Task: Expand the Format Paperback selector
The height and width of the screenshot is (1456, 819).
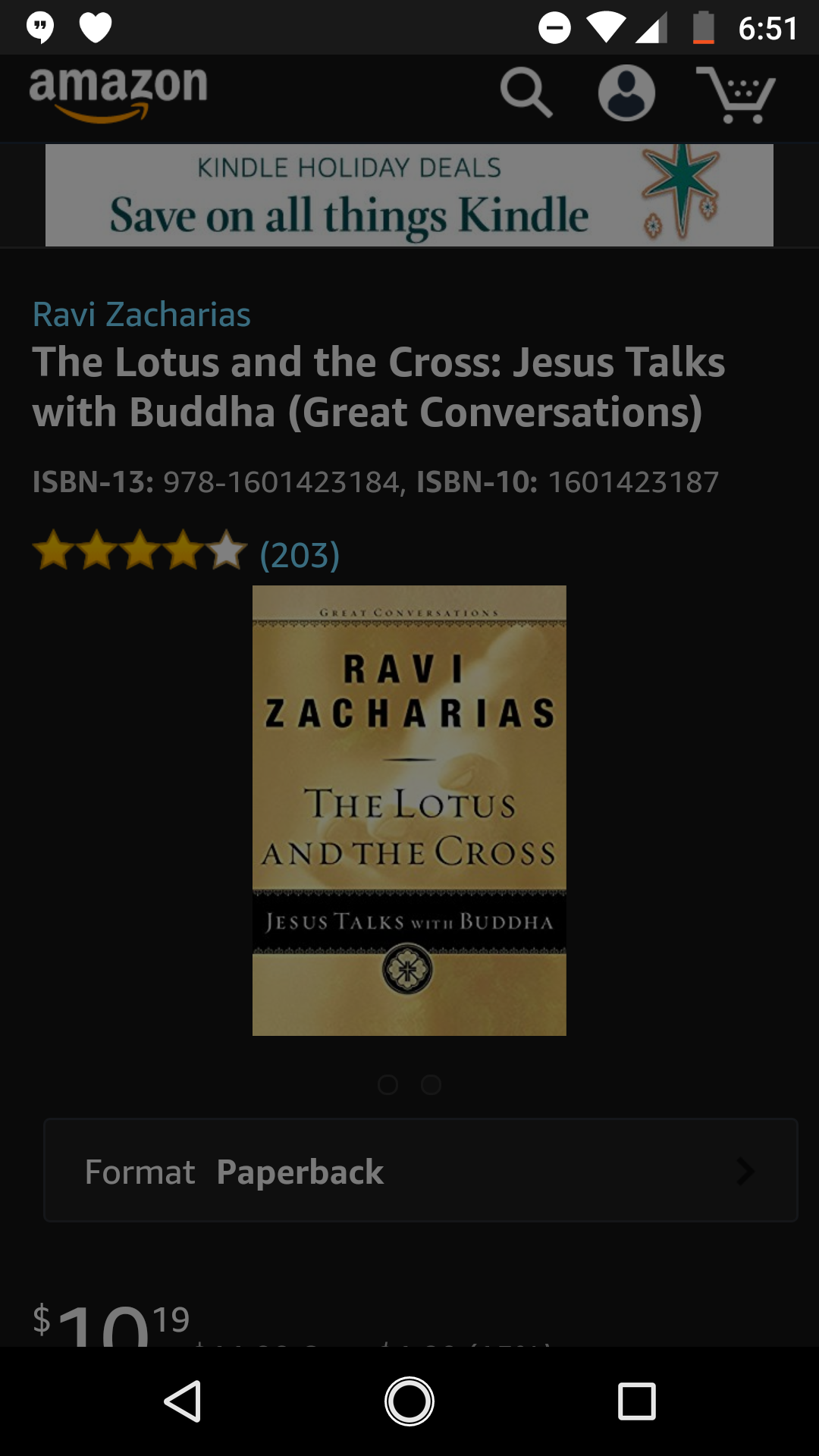Action: 421,1170
